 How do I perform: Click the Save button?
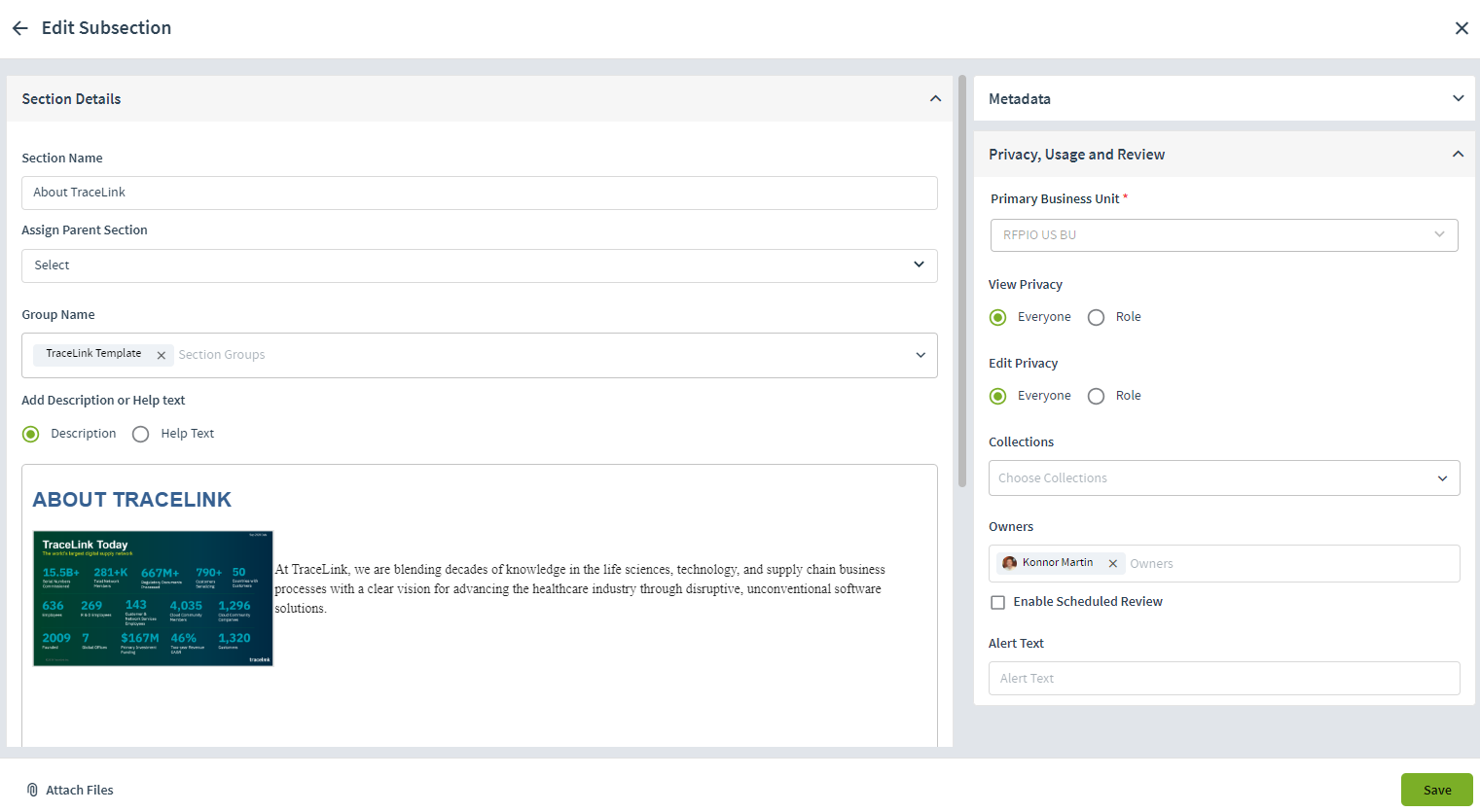(x=1437, y=790)
